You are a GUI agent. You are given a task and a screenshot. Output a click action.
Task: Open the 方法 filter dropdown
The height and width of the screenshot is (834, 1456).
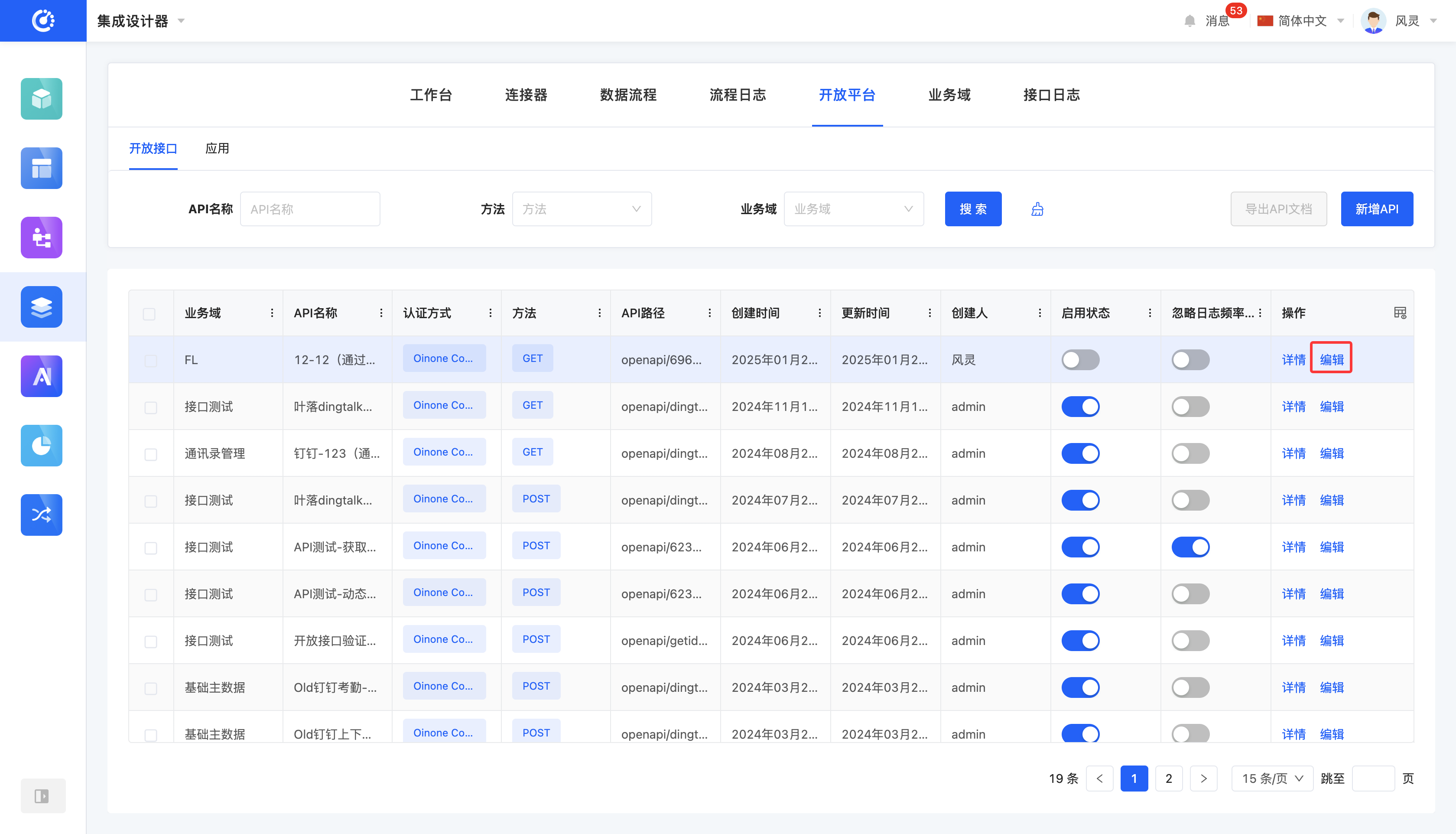click(581, 209)
